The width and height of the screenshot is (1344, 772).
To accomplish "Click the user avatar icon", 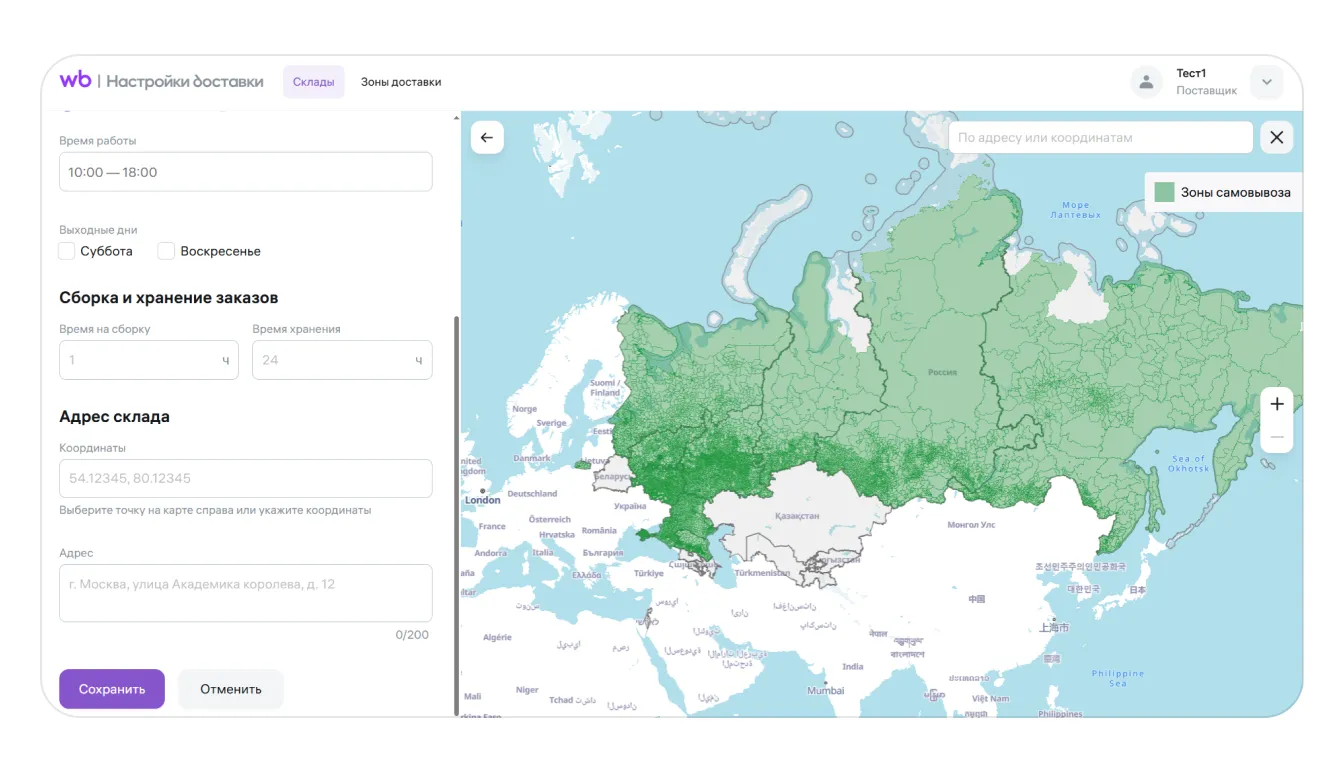I will (1146, 82).
